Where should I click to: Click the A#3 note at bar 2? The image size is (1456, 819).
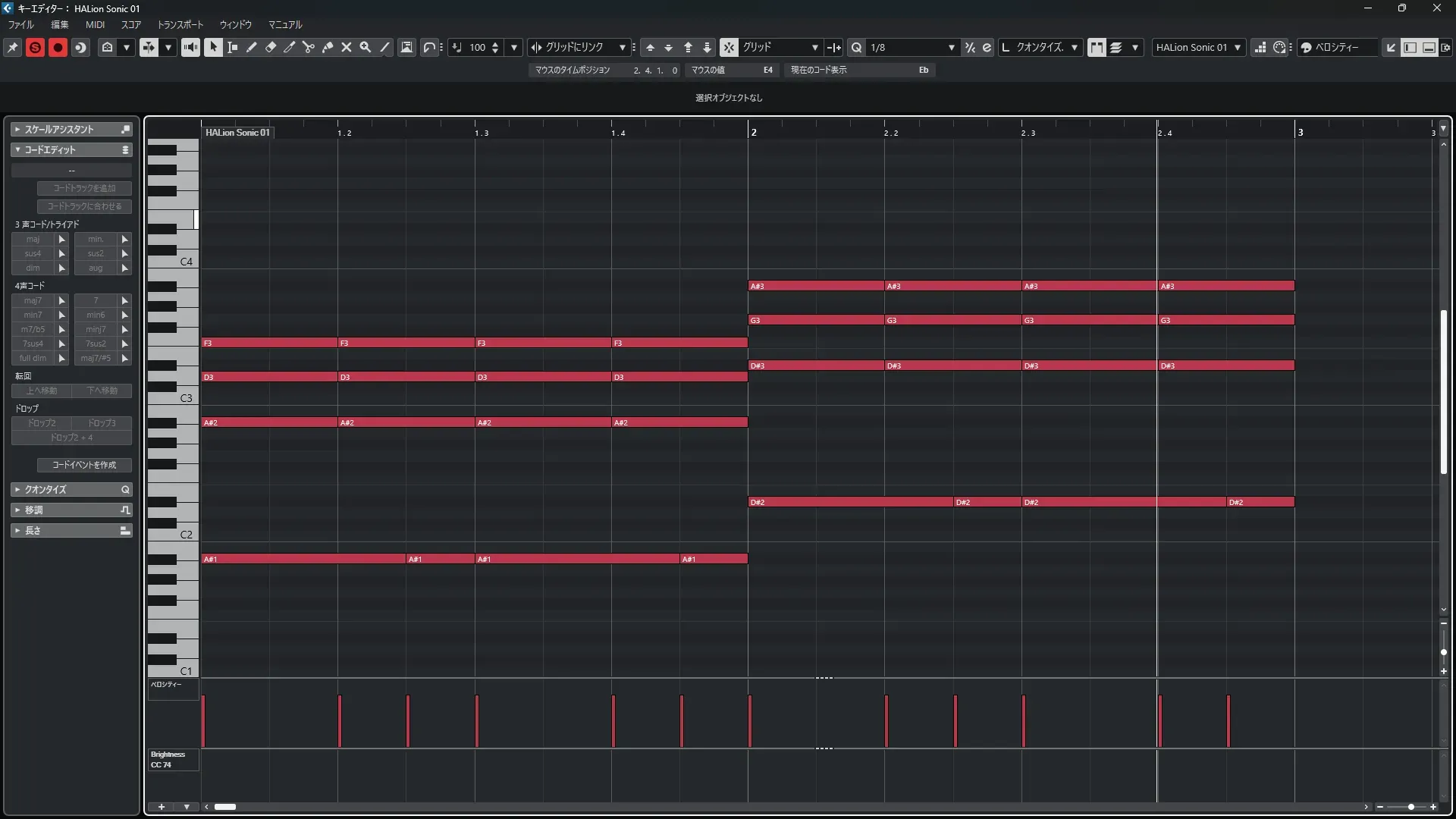[x=815, y=286]
